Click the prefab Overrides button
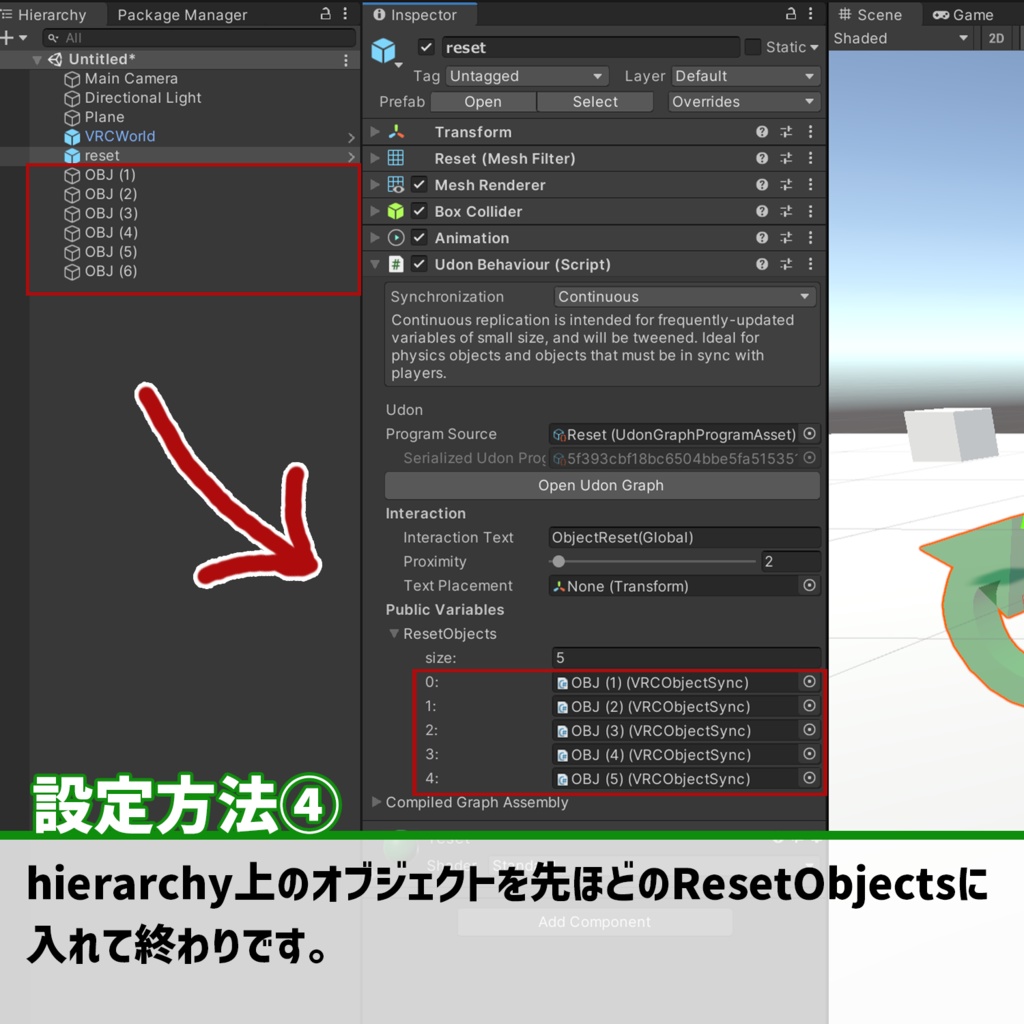This screenshot has width=1024, height=1024. (x=744, y=101)
